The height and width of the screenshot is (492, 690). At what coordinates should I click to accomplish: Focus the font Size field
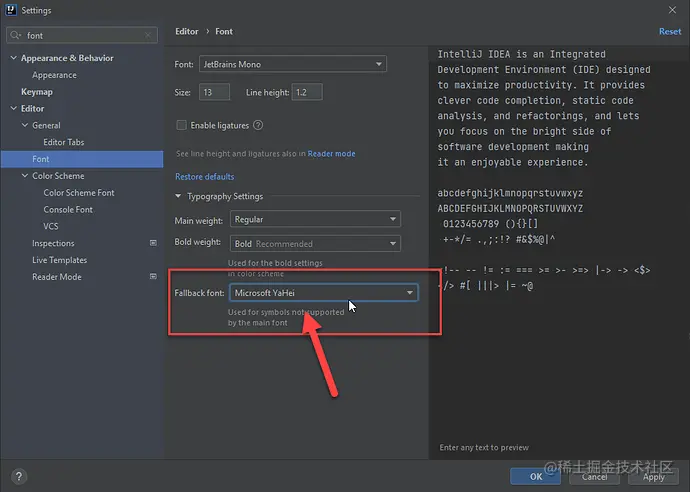[x=214, y=92]
